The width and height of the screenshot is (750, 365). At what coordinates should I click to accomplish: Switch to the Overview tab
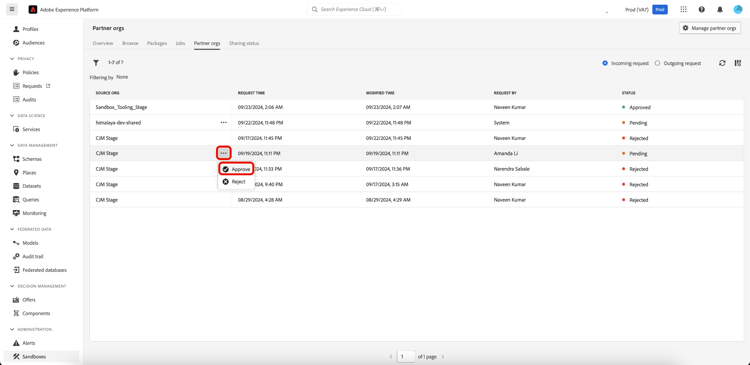(x=103, y=43)
